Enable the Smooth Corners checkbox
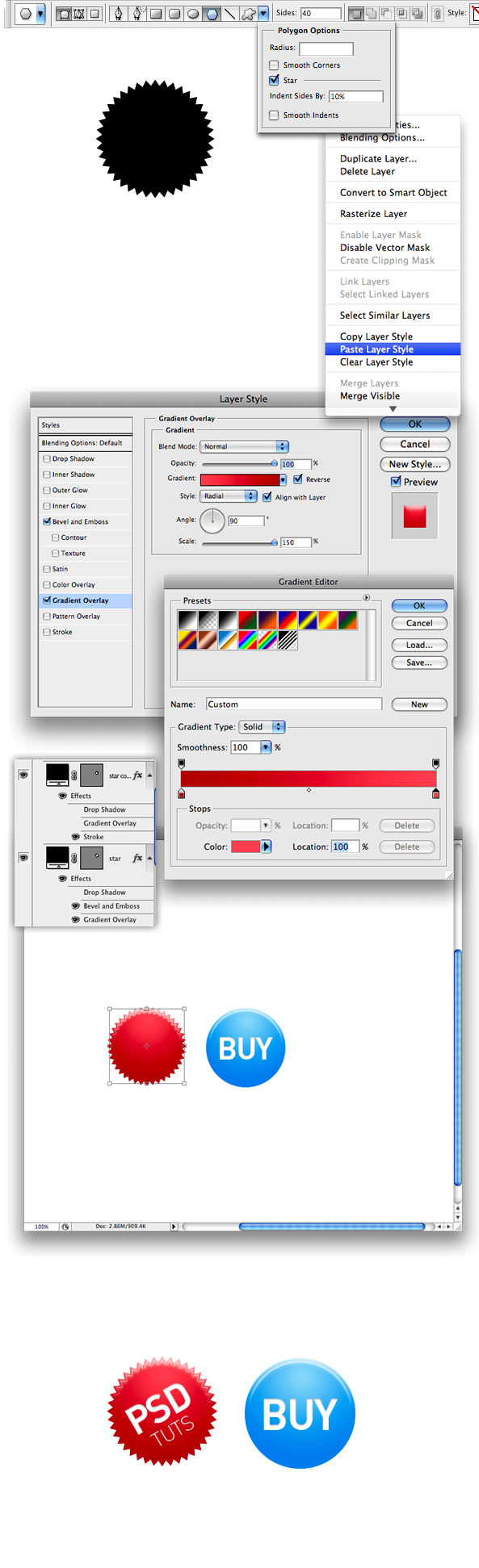Viewport: 479px width, 1568px height. click(274, 65)
